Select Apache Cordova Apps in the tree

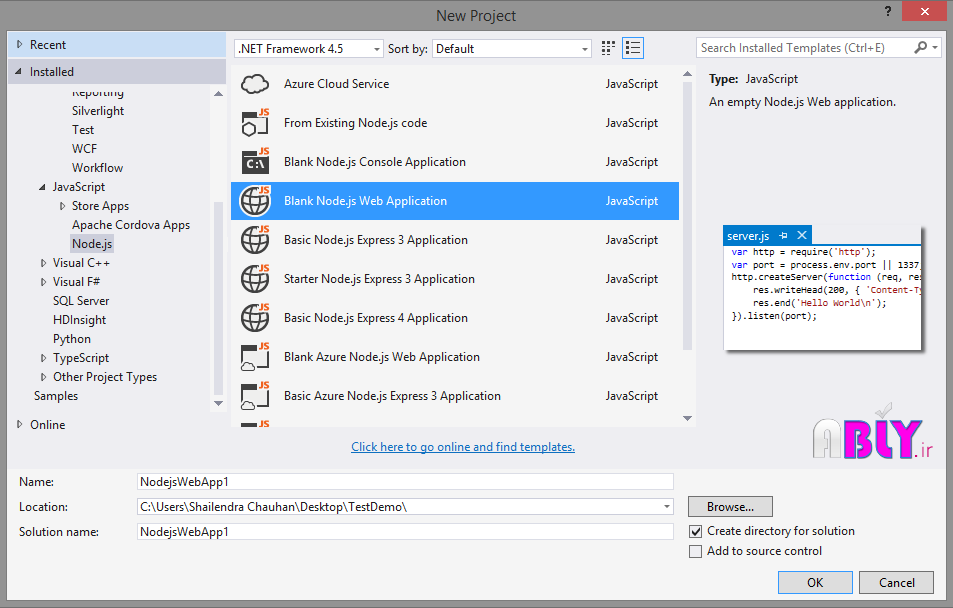tap(131, 225)
